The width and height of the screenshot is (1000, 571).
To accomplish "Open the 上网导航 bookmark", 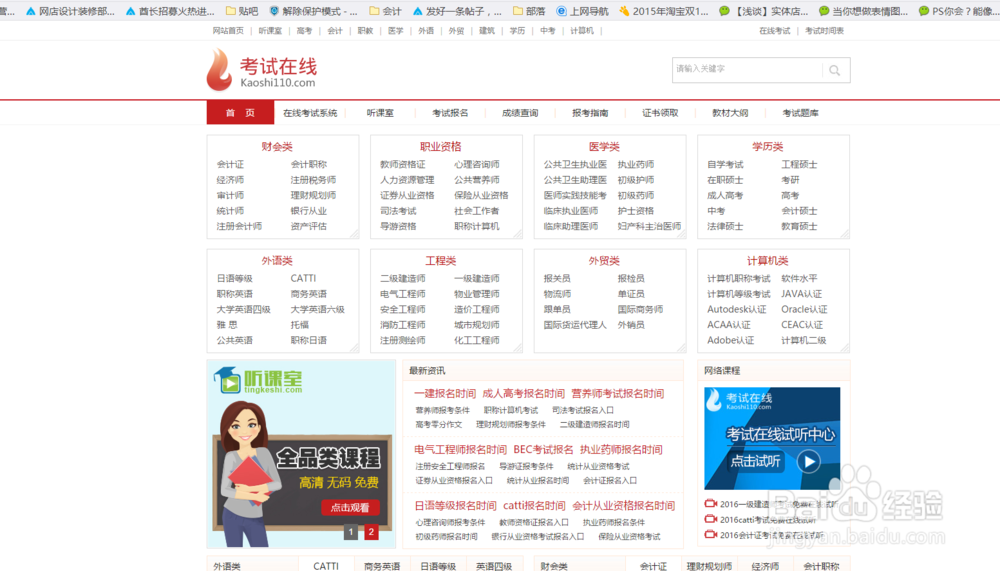I will pyautogui.click(x=582, y=11).
